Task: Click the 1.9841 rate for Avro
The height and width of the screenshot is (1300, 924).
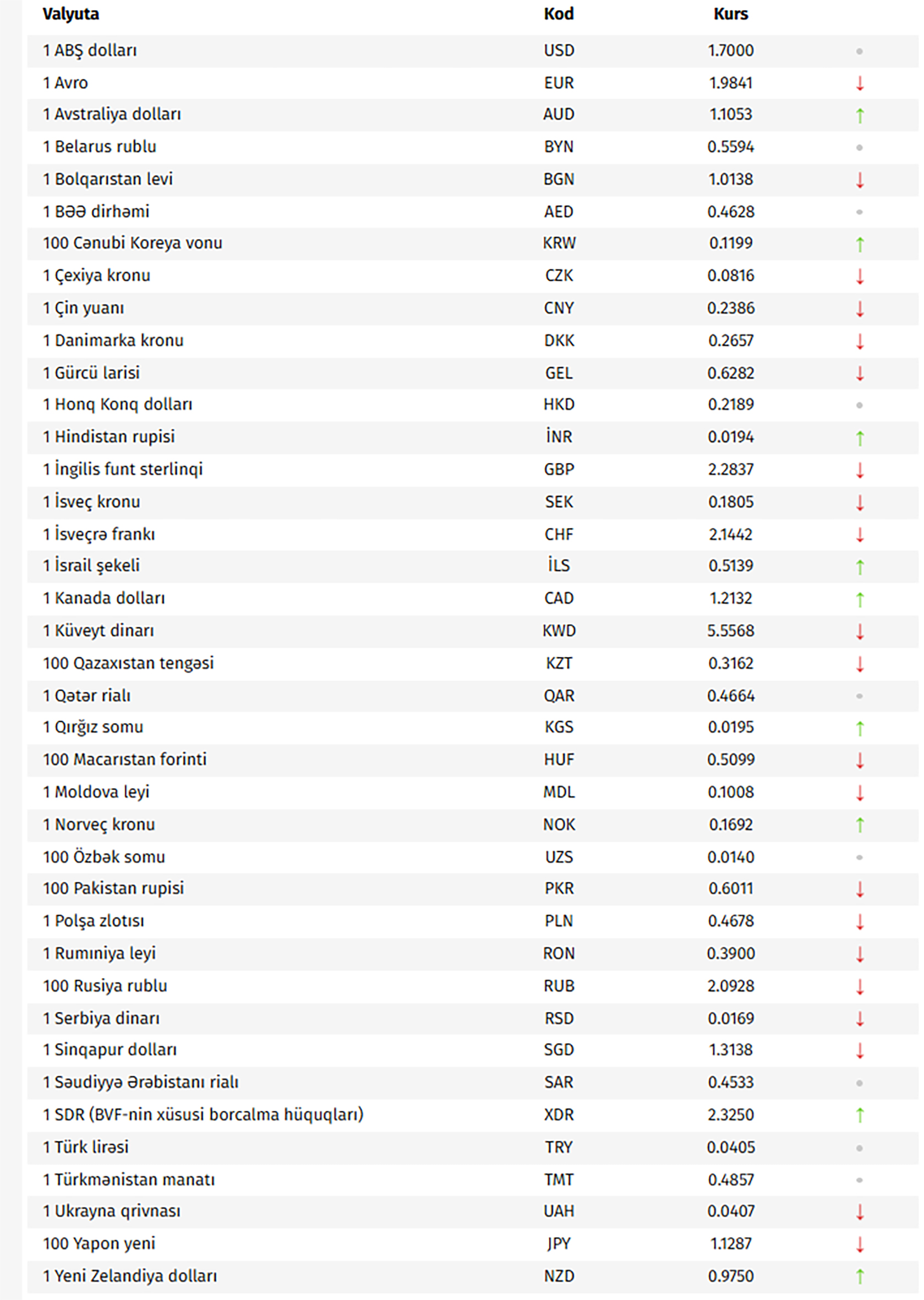Action: [x=730, y=83]
